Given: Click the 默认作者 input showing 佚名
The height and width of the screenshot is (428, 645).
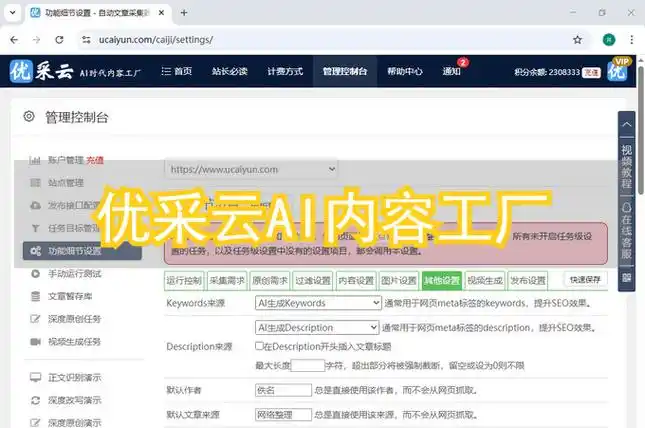Looking at the screenshot, I should [283, 390].
